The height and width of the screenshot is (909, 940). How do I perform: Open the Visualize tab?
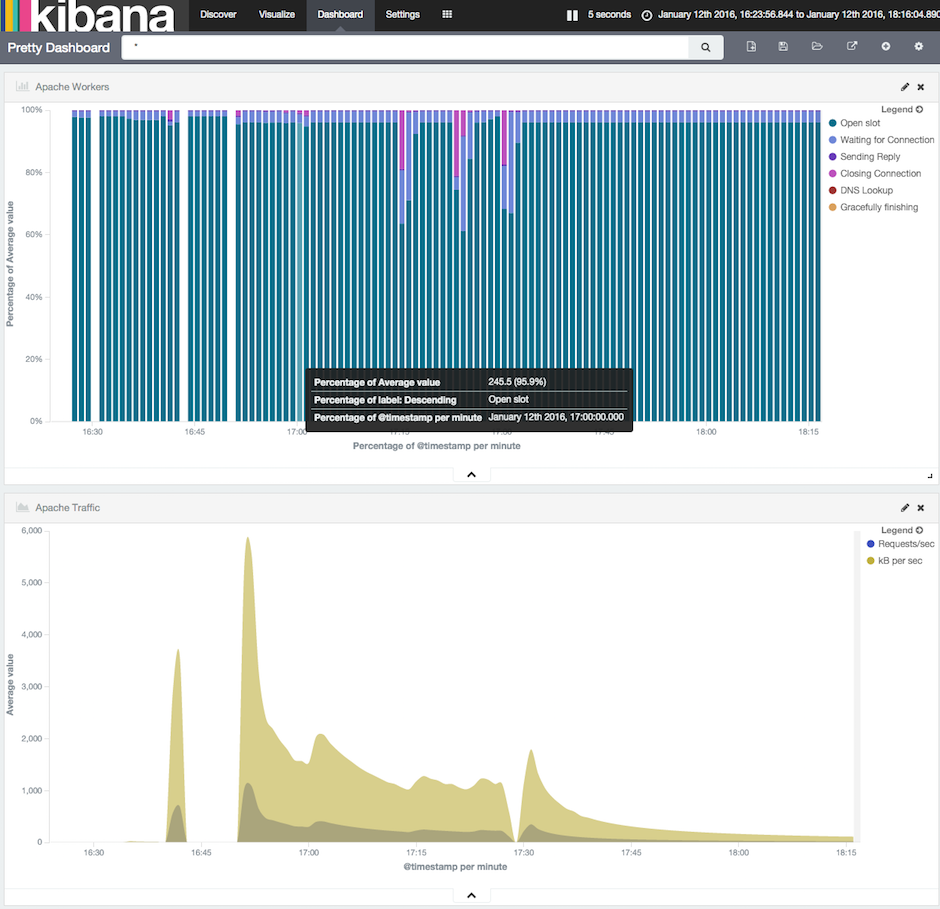[x=276, y=15]
